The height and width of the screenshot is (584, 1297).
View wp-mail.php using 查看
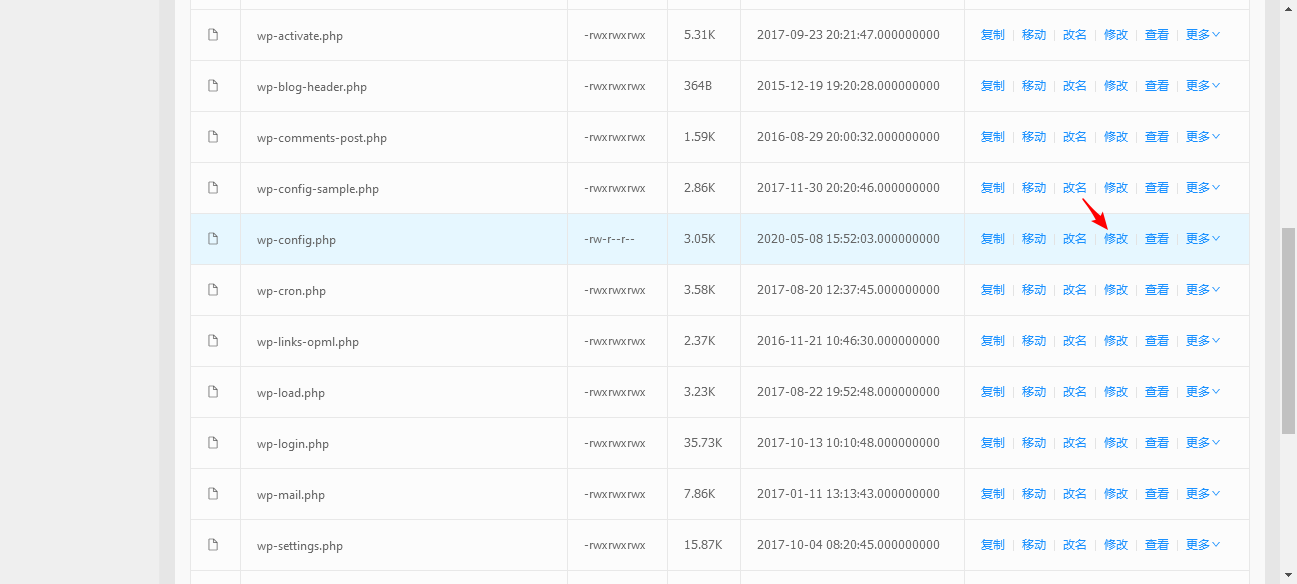pos(1157,494)
